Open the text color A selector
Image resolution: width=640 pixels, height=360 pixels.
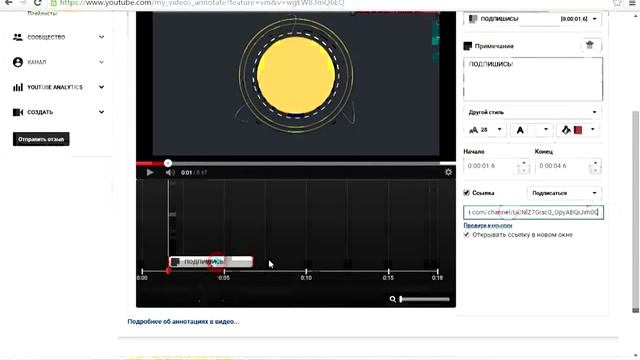pos(532,130)
